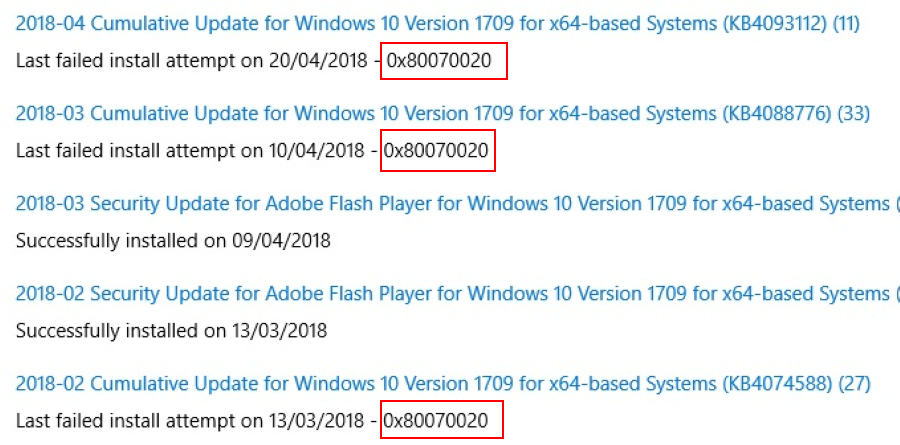This screenshot has height=445, width=900.
Task: Click the 10/04/2018 failed attempt date
Action: [321, 151]
